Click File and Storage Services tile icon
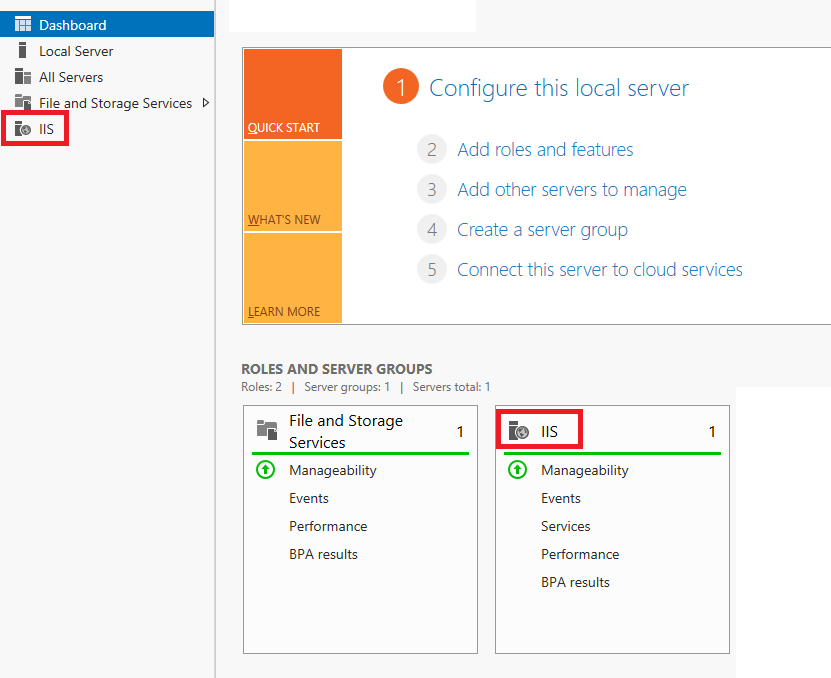831x678 pixels. coord(266,431)
